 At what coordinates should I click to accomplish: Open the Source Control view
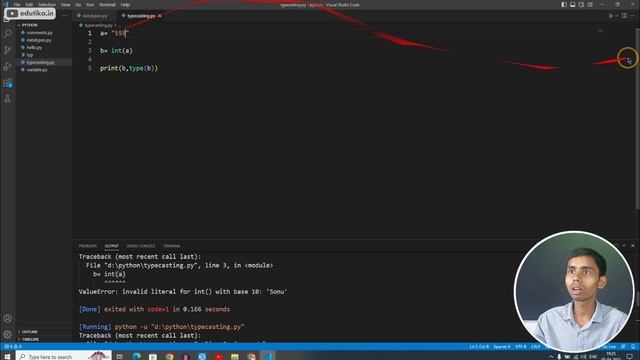click(x=8, y=50)
